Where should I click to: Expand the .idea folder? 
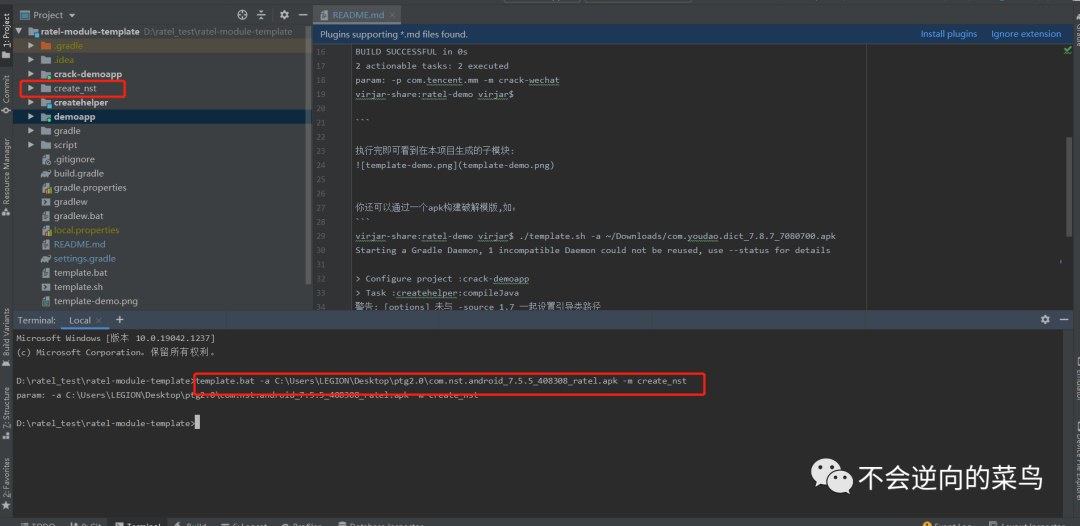coord(31,60)
